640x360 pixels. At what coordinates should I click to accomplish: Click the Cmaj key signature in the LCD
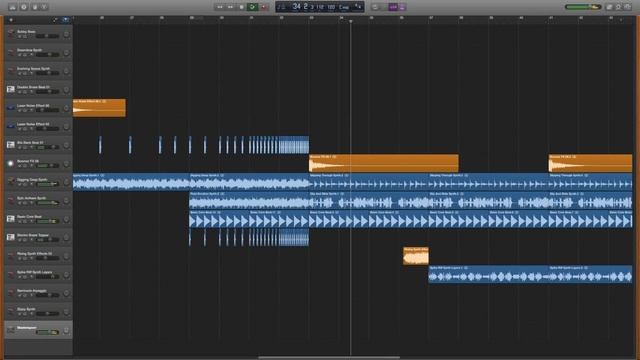coord(344,7)
